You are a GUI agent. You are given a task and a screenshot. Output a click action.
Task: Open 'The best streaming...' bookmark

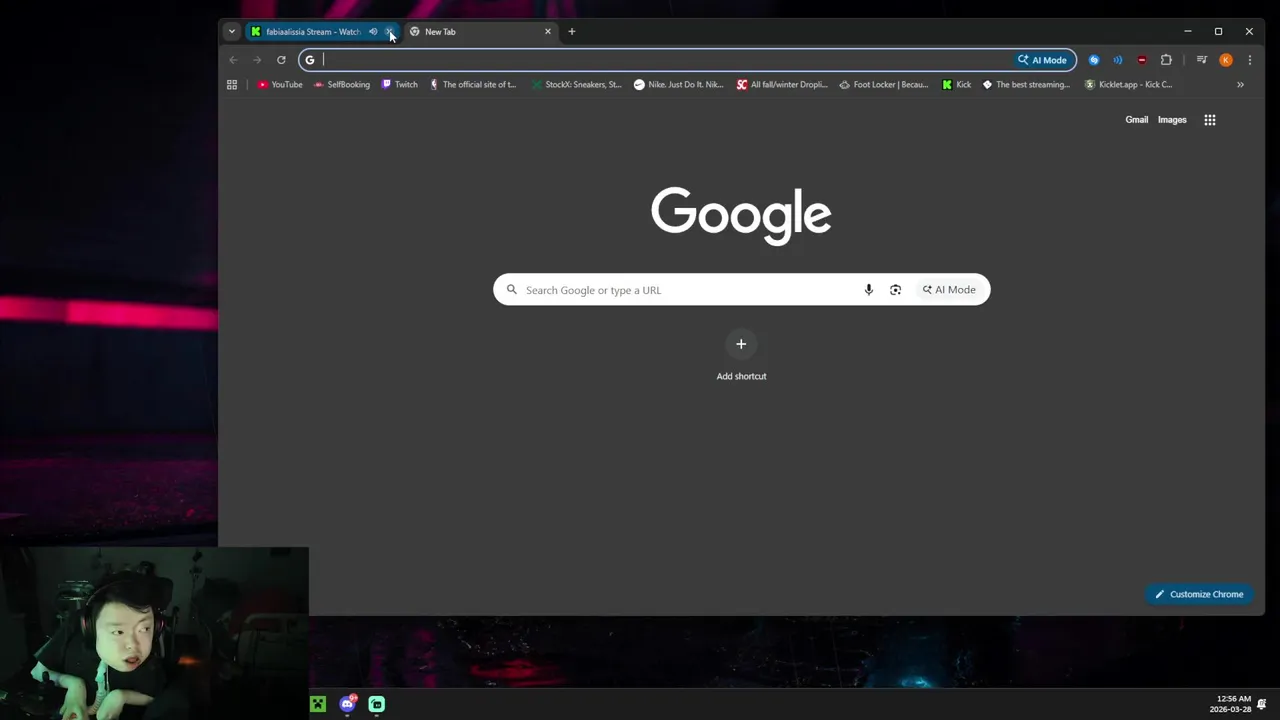tap(1027, 85)
